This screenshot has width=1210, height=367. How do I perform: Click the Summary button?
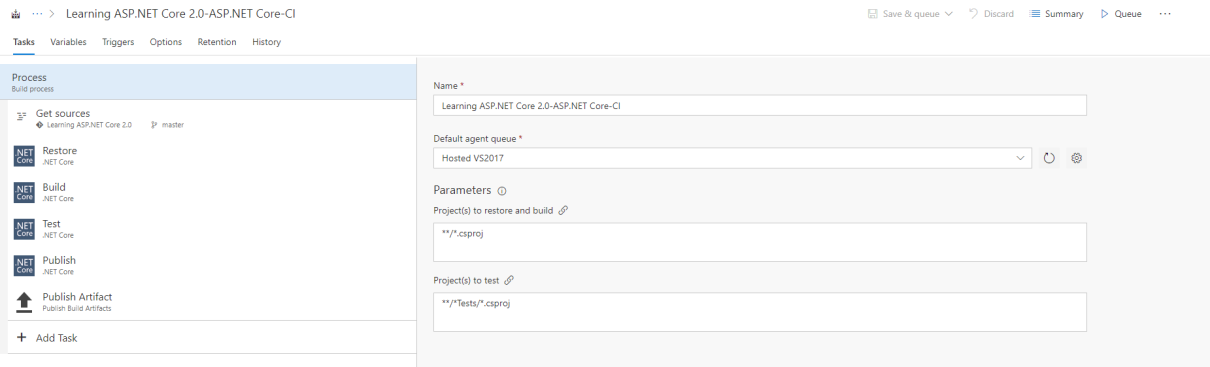[x=1058, y=14]
